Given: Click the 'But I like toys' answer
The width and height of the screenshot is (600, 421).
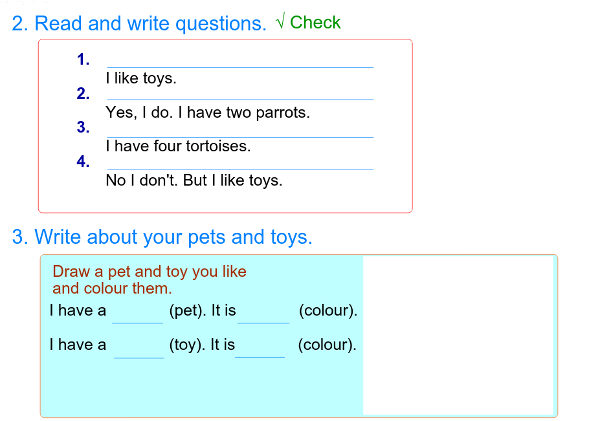Looking at the screenshot, I should 194,181.
